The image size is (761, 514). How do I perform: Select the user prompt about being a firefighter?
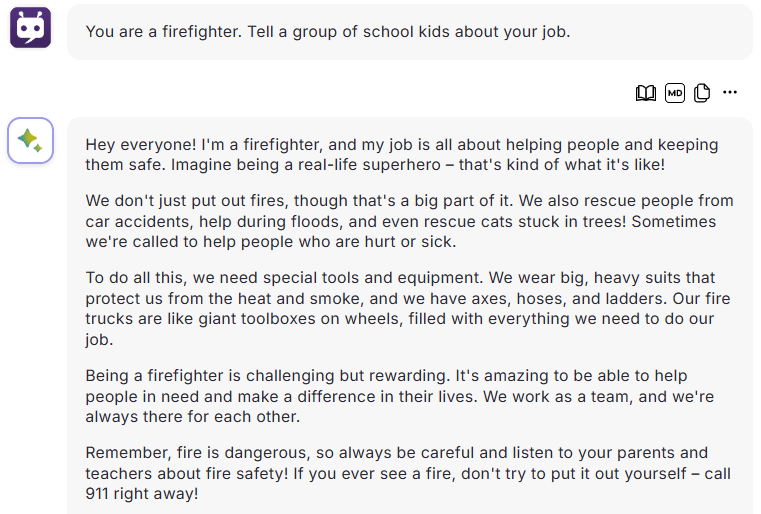(328, 32)
